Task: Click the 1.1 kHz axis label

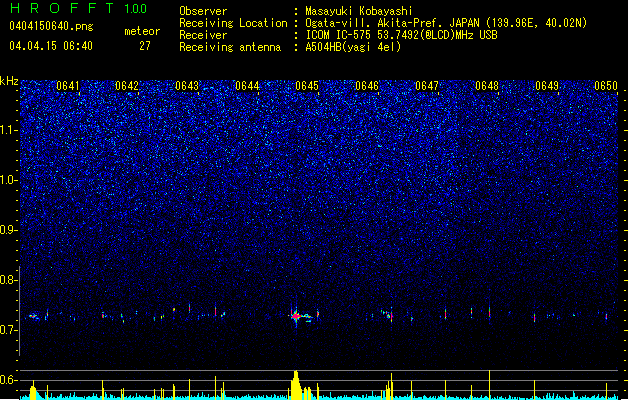Action: (x=8, y=130)
